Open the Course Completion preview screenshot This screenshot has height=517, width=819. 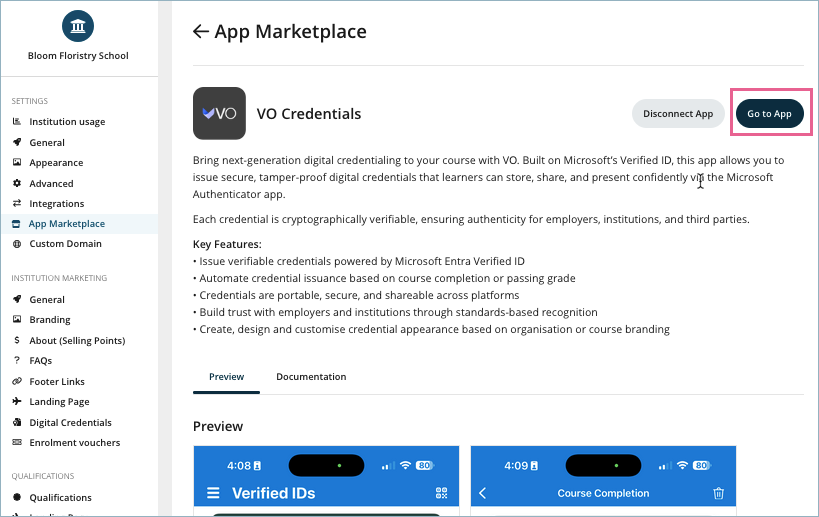[x=603, y=480]
